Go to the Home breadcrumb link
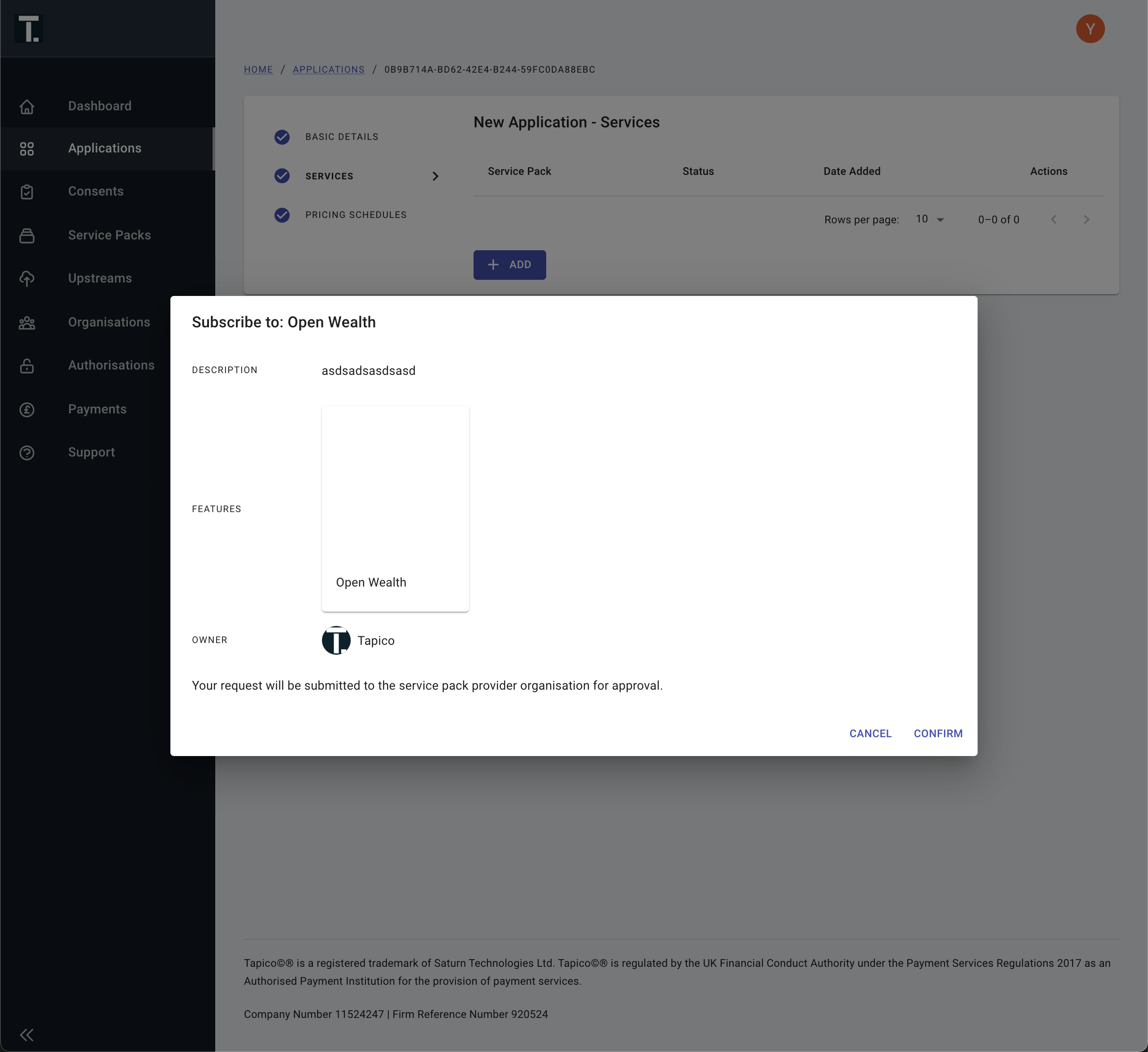The height and width of the screenshot is (1052, 1148). point(258,70)
